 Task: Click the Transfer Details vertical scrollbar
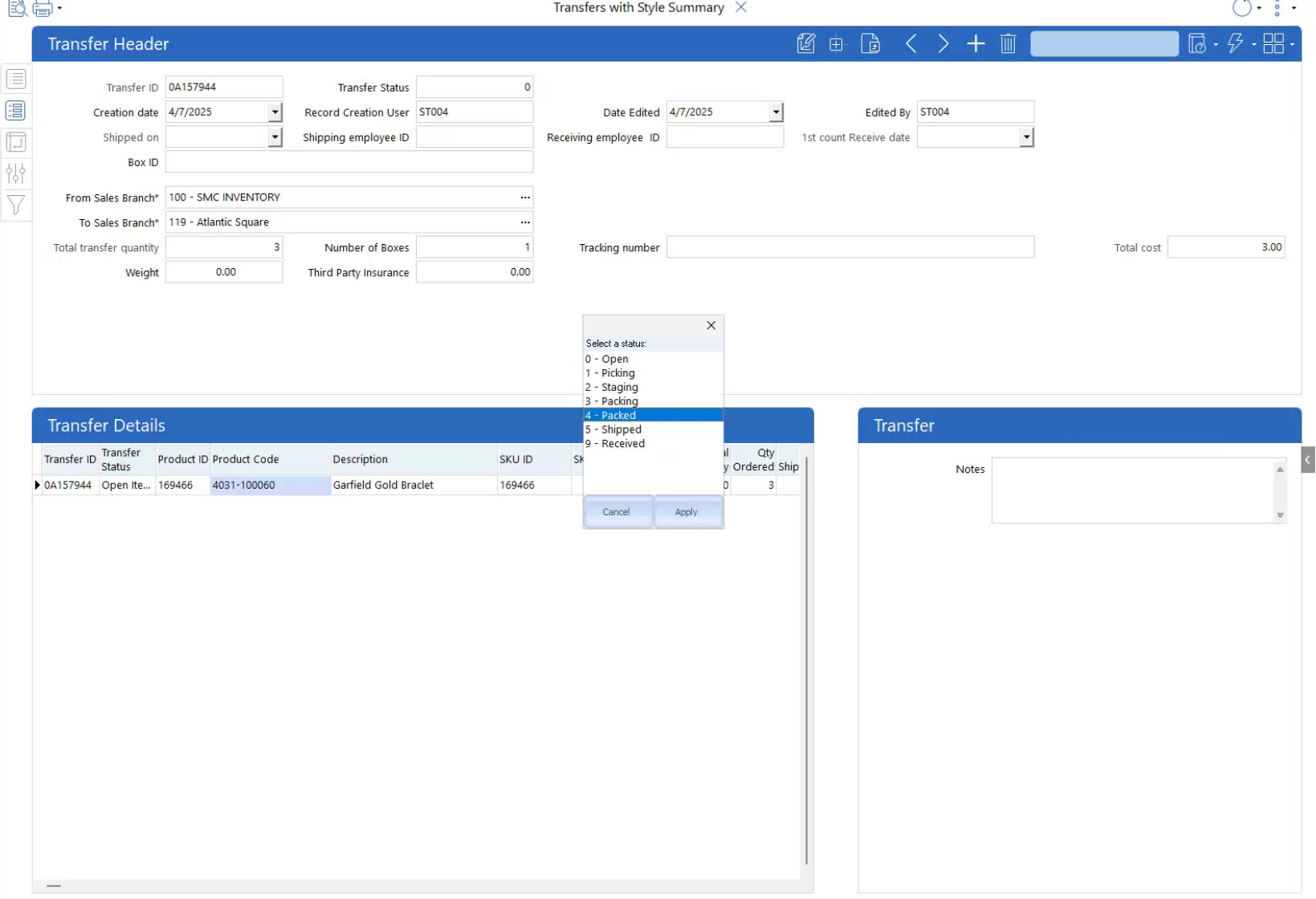point(806,661)
